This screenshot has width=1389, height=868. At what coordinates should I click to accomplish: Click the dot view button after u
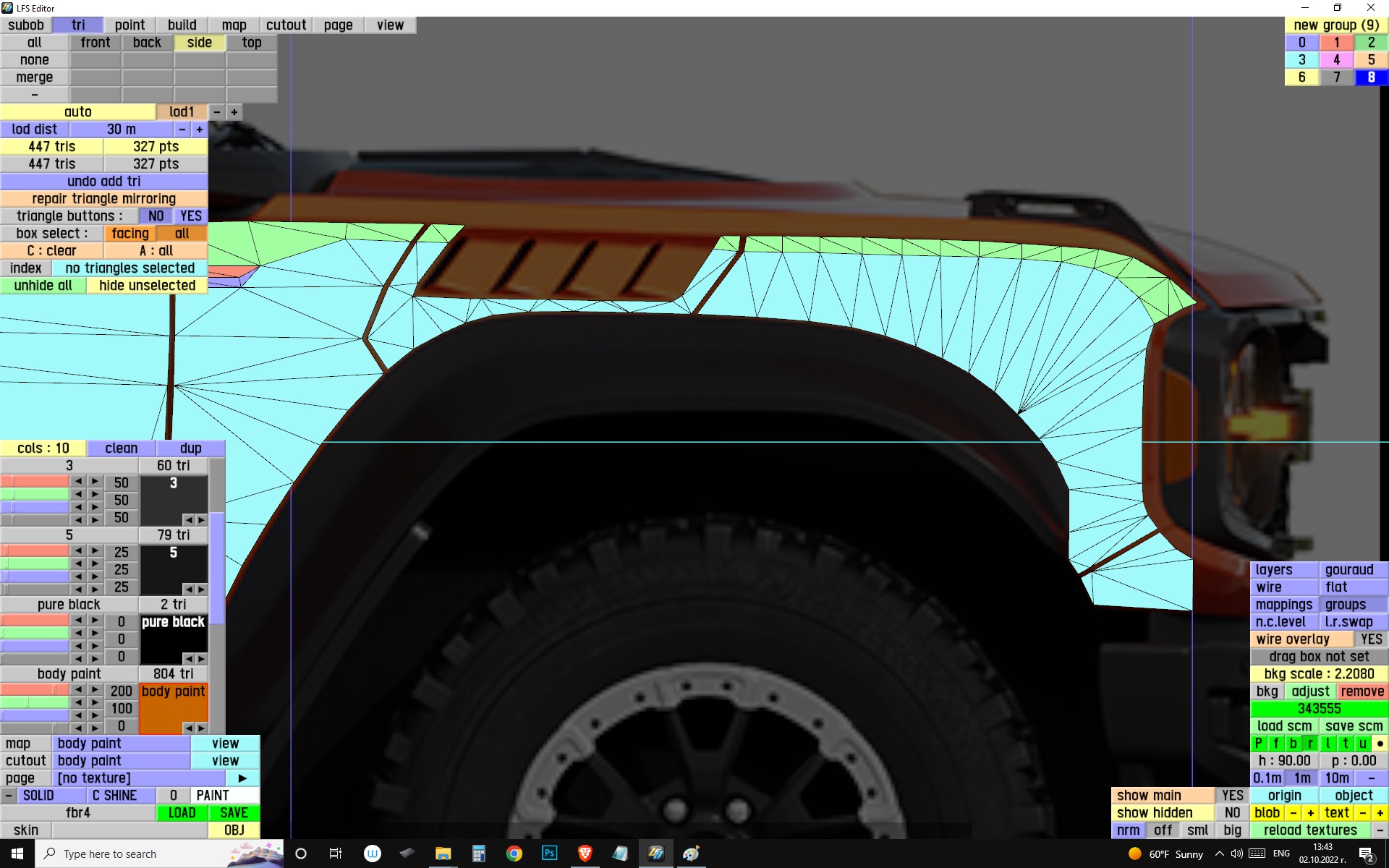pos(1380,744)
